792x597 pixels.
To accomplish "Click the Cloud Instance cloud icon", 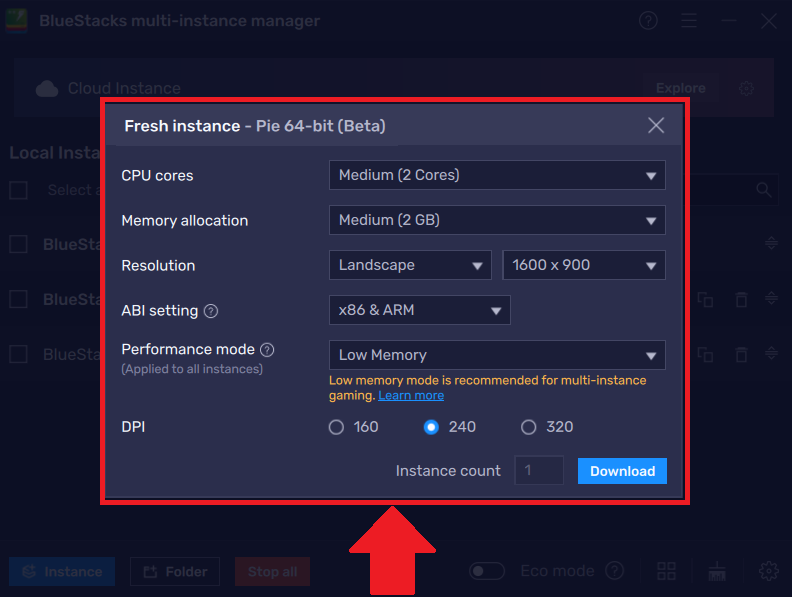I will tap(47, 89).
